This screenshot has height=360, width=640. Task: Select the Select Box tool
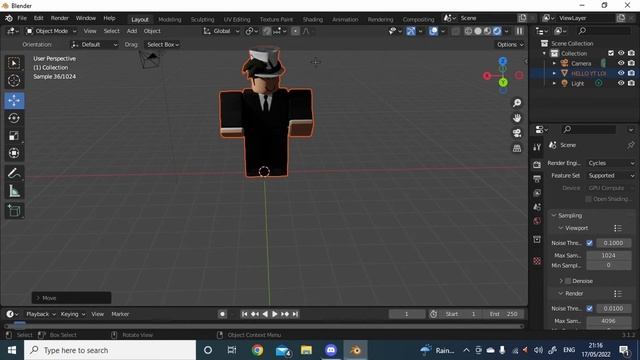(14, 63)
